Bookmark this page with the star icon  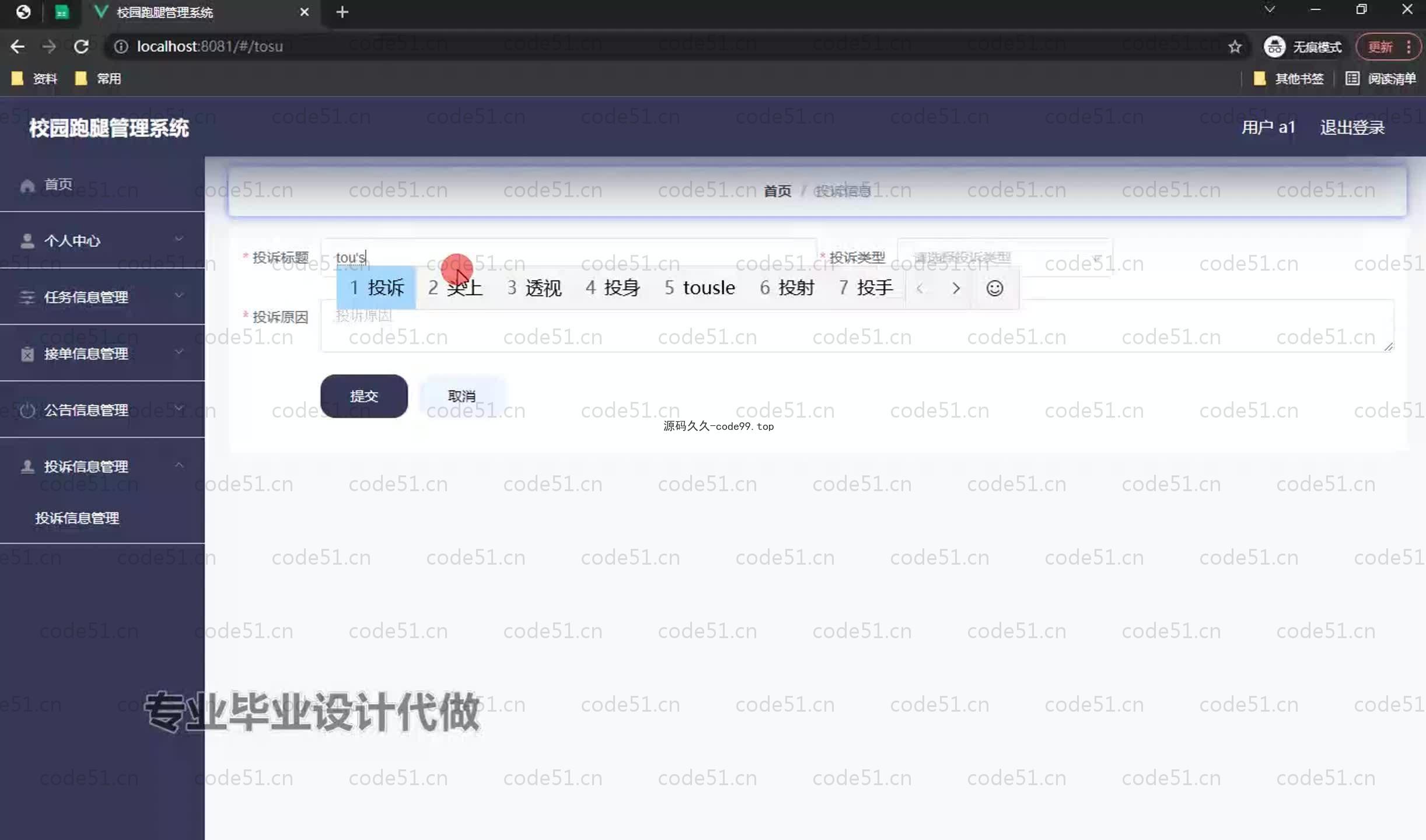pos(1235,47)
